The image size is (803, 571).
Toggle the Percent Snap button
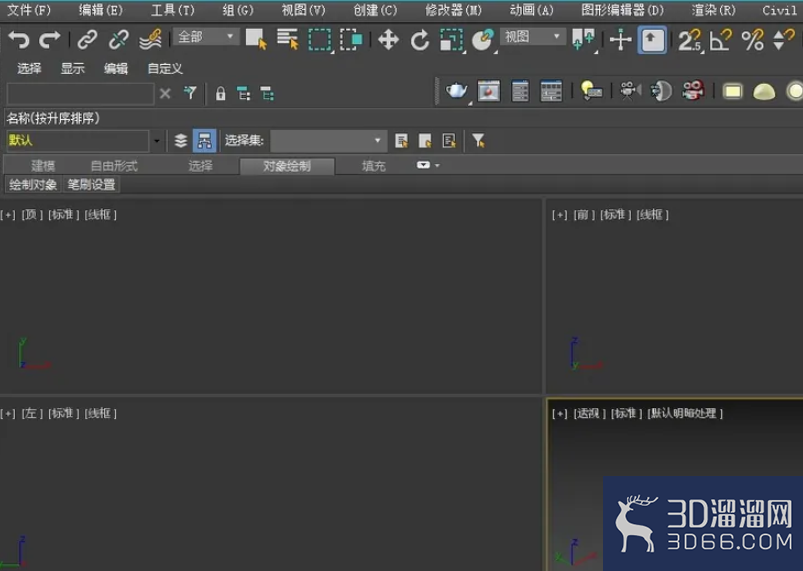(x=752, y=40)
